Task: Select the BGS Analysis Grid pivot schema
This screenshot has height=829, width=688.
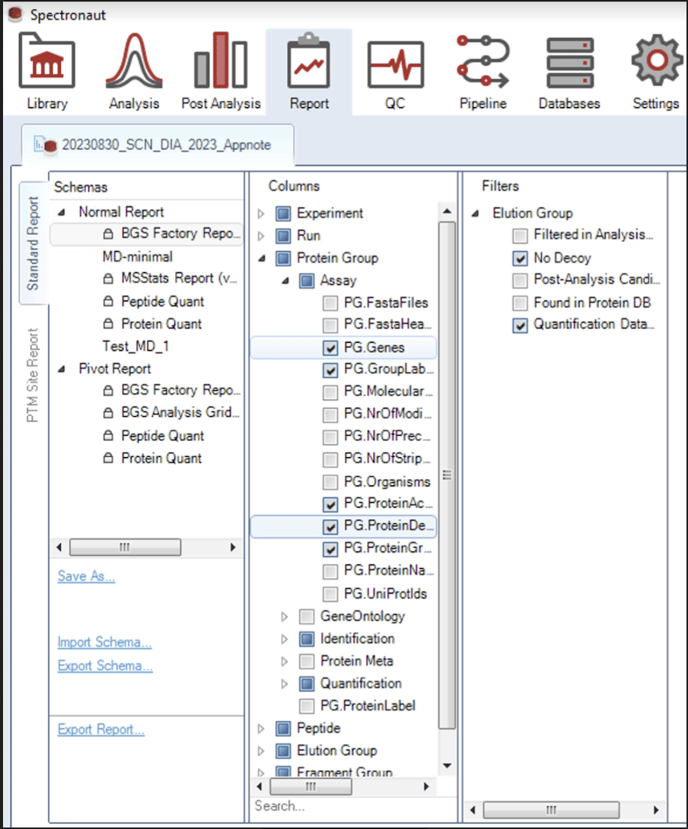Action: pos(180,412)
